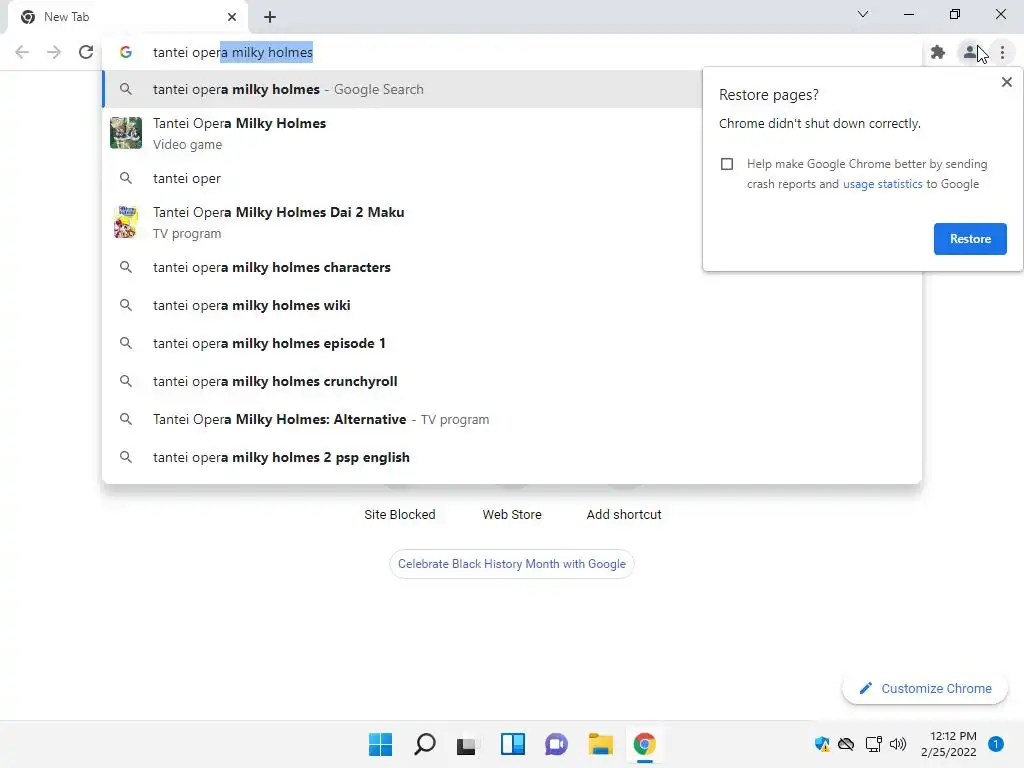Image resolution: width=1024 pixels, height=768 pixels.
Task: Select 'tantei opera milky holmes - Google Search' suggestion
Action: pos(402,89)
